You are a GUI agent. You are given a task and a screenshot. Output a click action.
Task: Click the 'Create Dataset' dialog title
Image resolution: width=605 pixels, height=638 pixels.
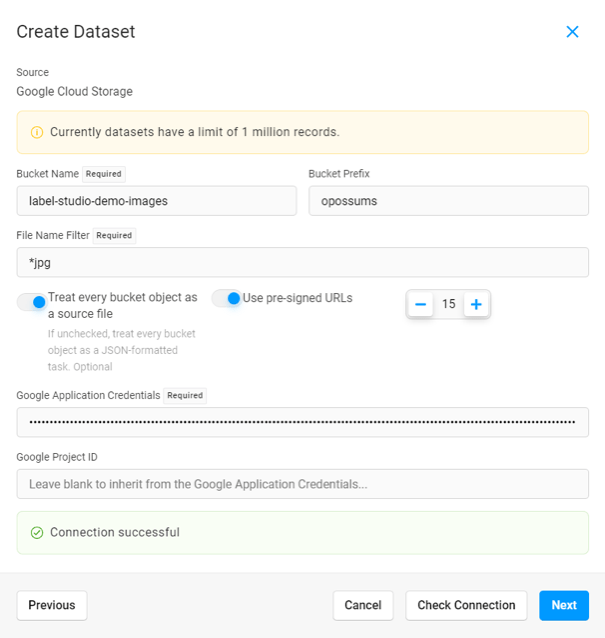pyautogui.click(x=76, y=32)
